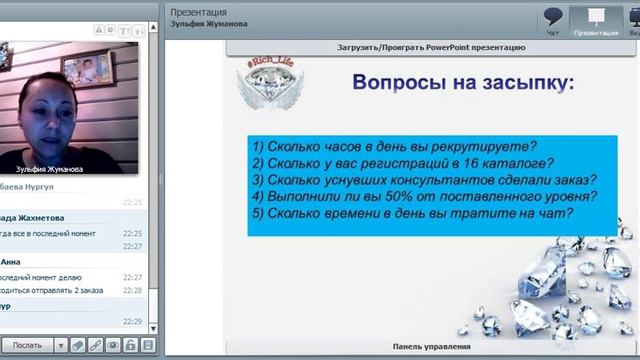Toggle the padlock icon in chat toolbar
Image resolution: width=640 pixels, height=360 pixels.
point(131,345)
